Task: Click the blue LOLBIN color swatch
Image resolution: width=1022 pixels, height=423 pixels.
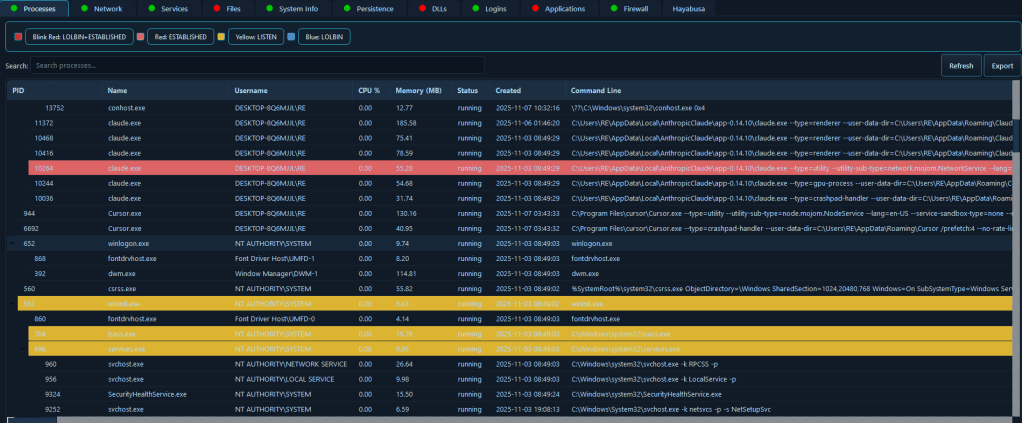Action: coord(291,37)
